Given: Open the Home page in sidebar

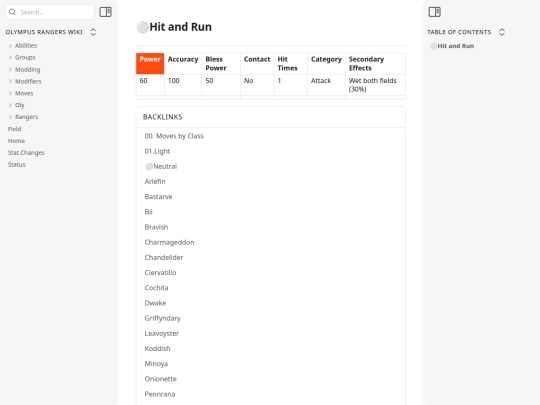Looking at the screenshot, I should [16, 141].
